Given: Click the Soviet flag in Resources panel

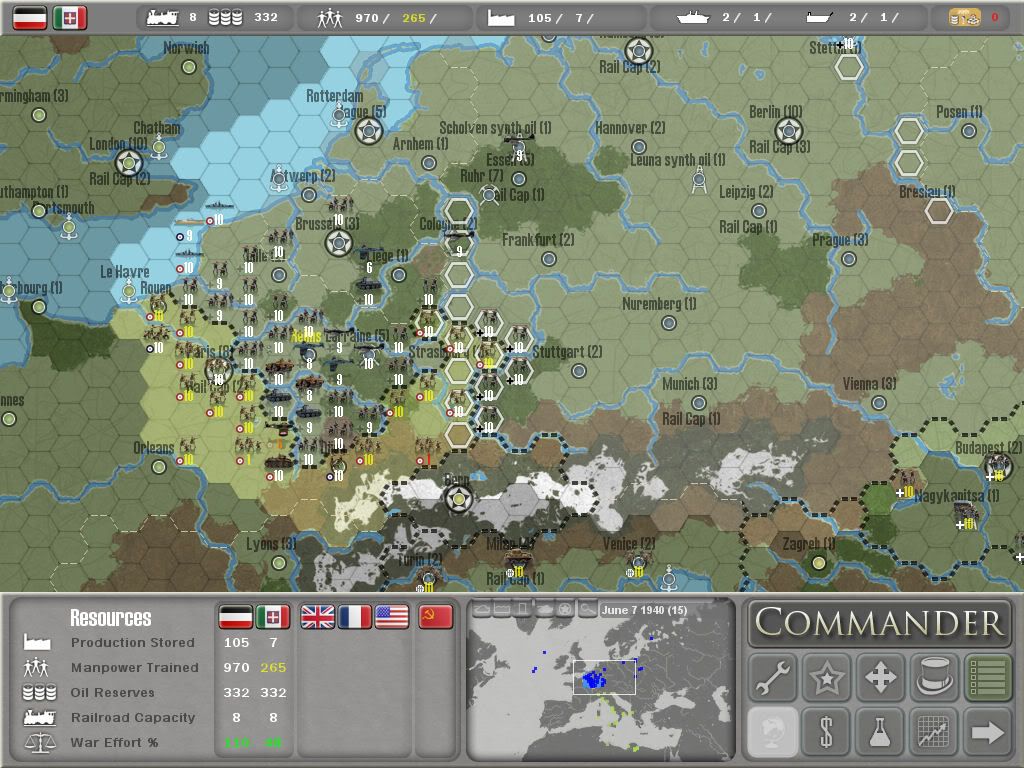Looking at the screenshot, I should [436, 617].
